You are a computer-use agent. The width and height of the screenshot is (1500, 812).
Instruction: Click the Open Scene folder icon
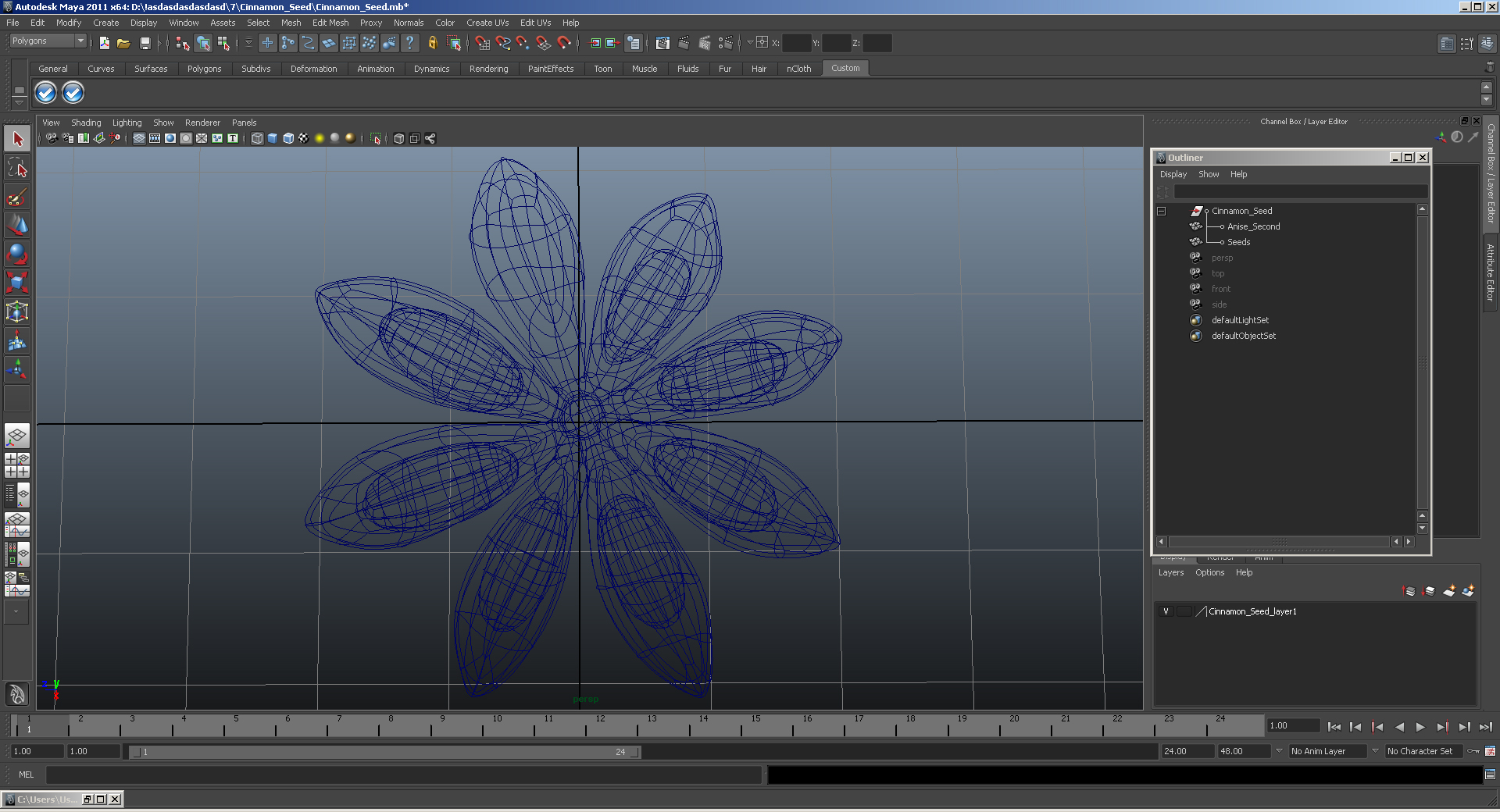point(123,43)
